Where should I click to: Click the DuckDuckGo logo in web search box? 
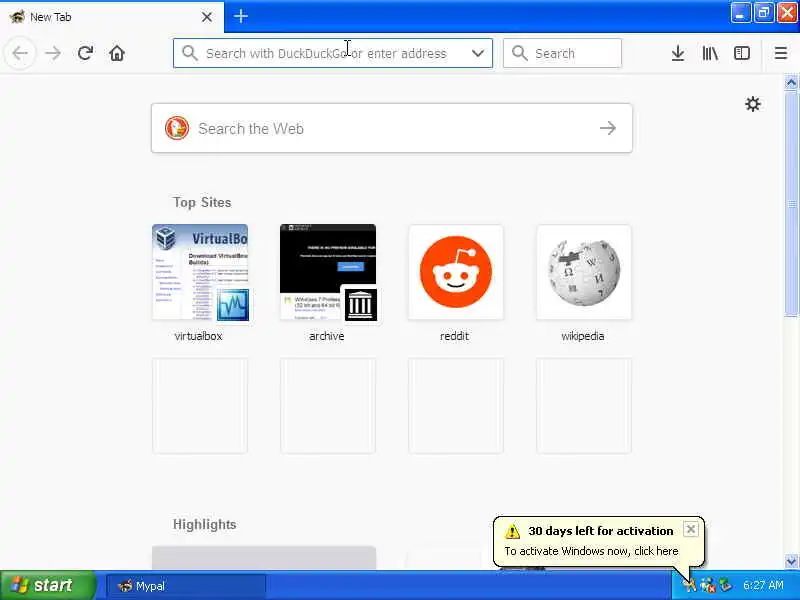[177, 128]
